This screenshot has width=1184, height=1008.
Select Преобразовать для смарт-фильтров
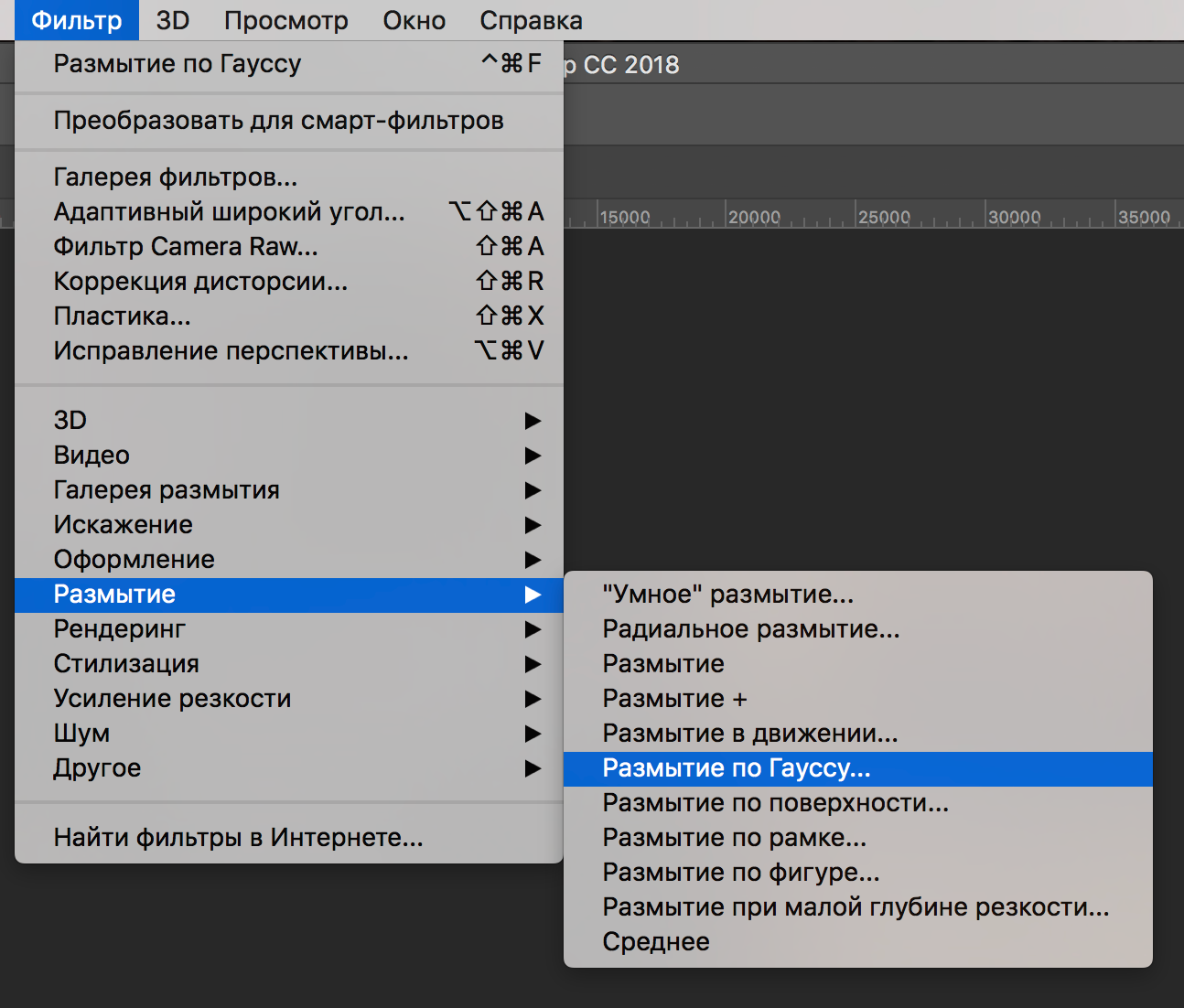(278, 120)
